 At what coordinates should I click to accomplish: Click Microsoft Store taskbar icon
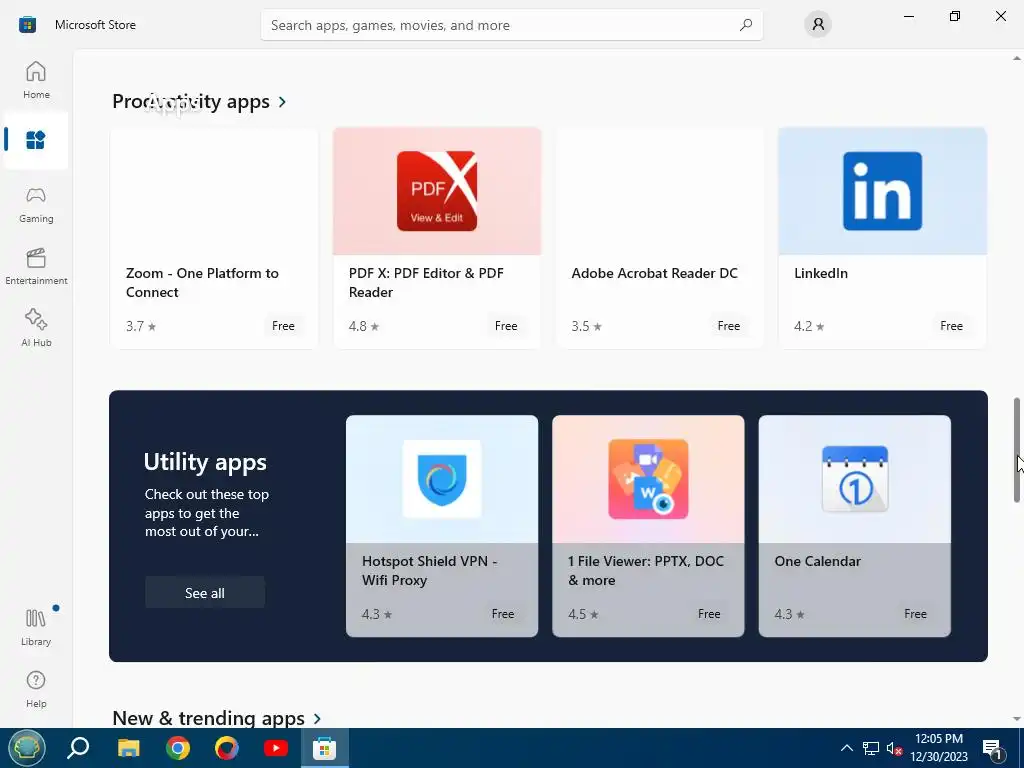(325, 748)
